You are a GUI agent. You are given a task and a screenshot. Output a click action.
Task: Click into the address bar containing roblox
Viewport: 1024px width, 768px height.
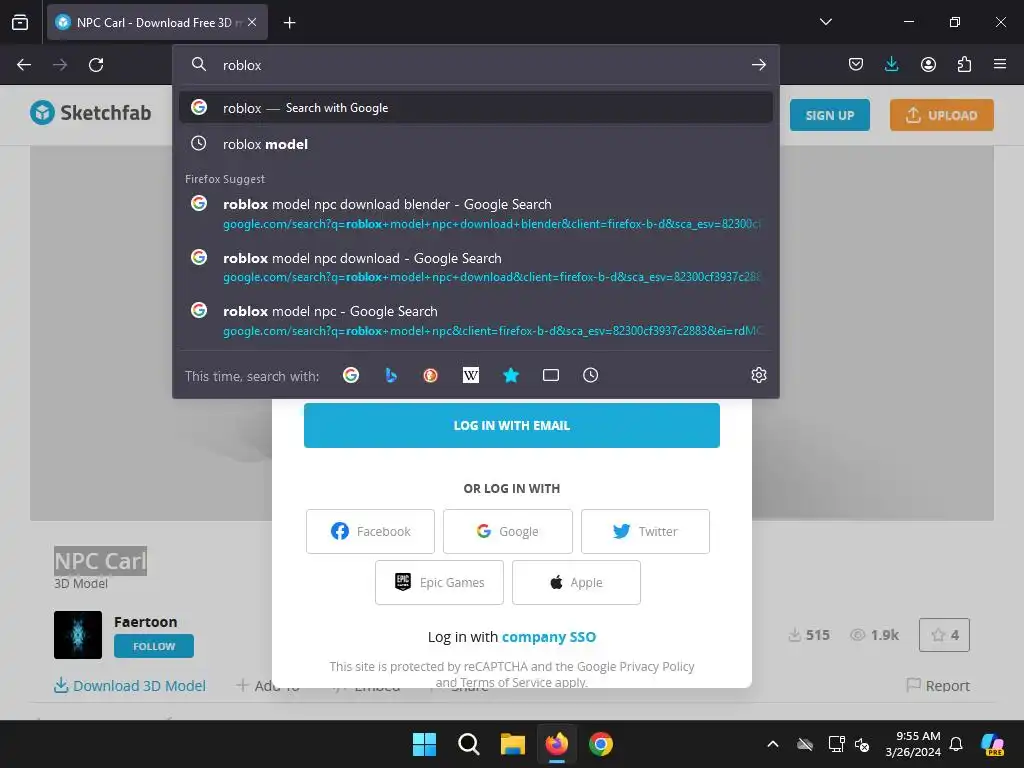point(475,65)
